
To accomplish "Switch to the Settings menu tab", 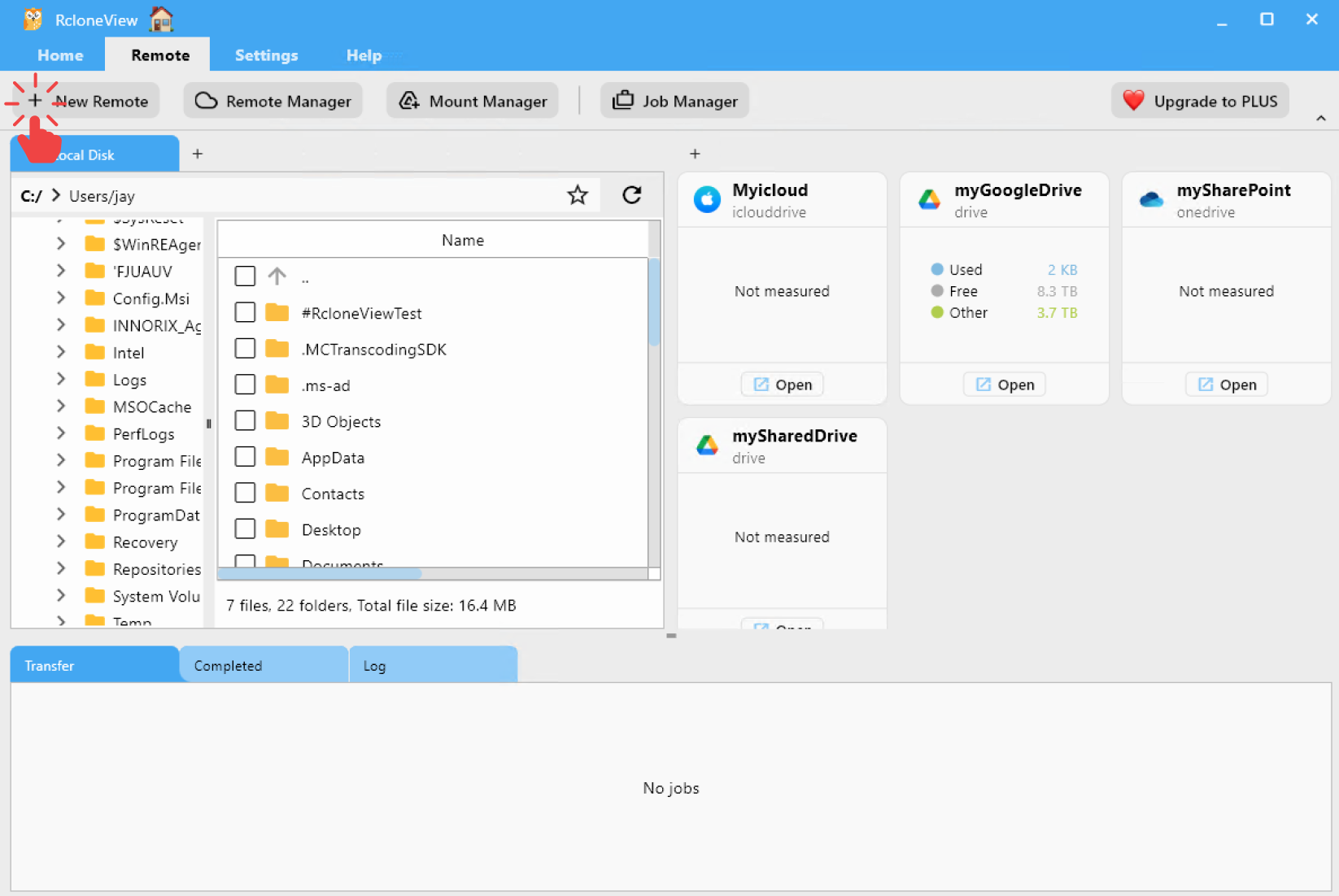I will 266,55.
